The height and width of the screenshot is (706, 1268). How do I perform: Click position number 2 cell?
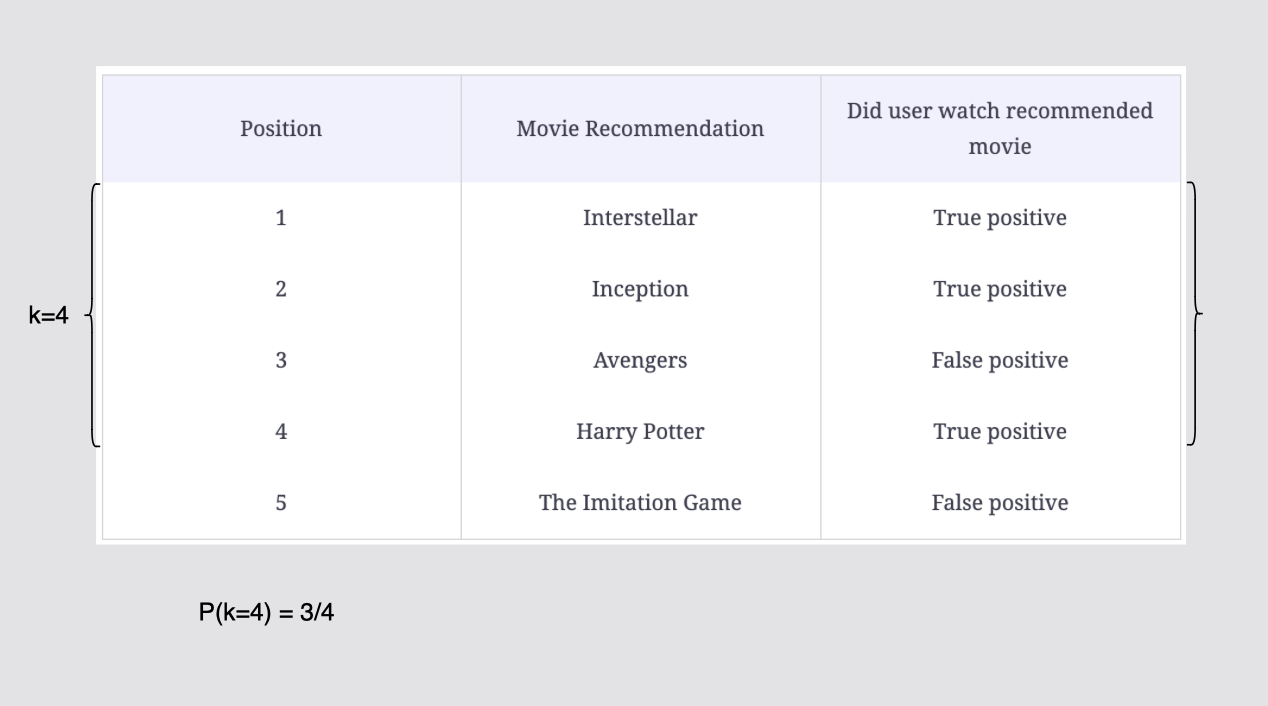281,289
